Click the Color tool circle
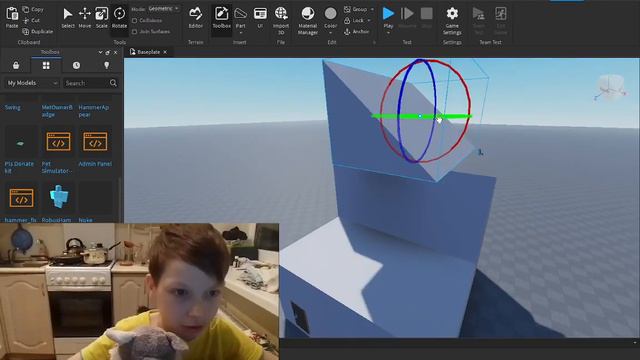Image resolution: width=640 pixels, height=360 pixels. tap(330, 13)
